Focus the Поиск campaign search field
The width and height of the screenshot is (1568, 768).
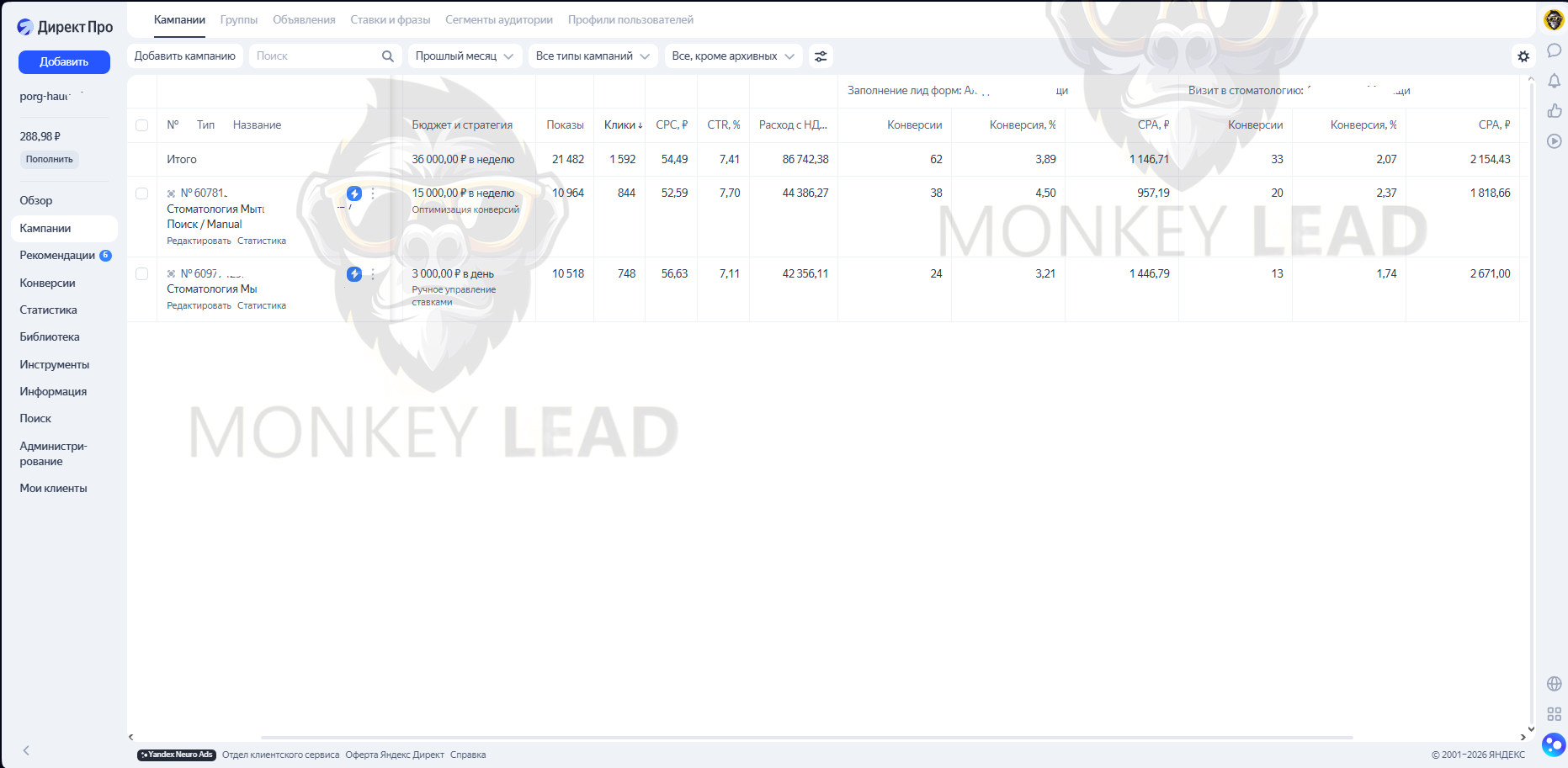tap(316, 56)
